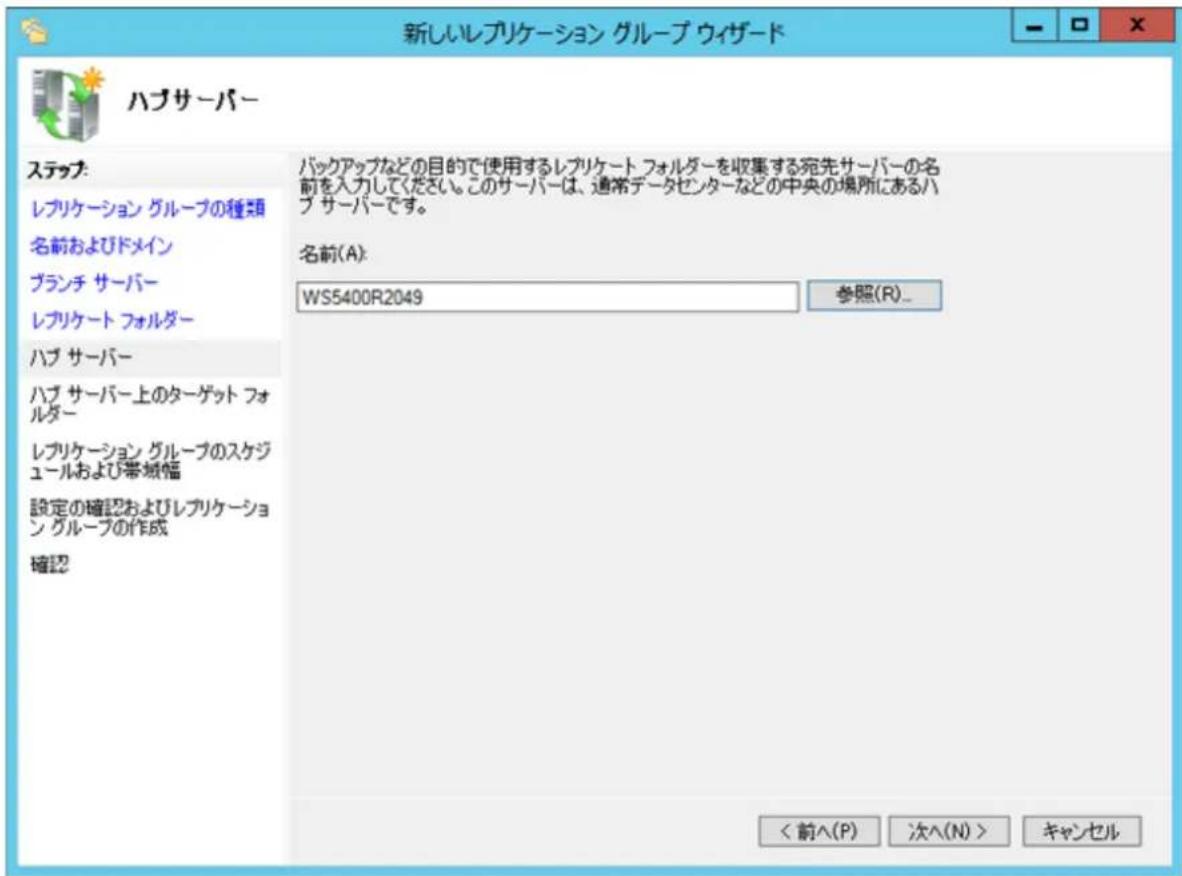Open the レプリケート フォルダー step
The image size is (1182, 876).
pyautogui.click(x=112, y=320)
